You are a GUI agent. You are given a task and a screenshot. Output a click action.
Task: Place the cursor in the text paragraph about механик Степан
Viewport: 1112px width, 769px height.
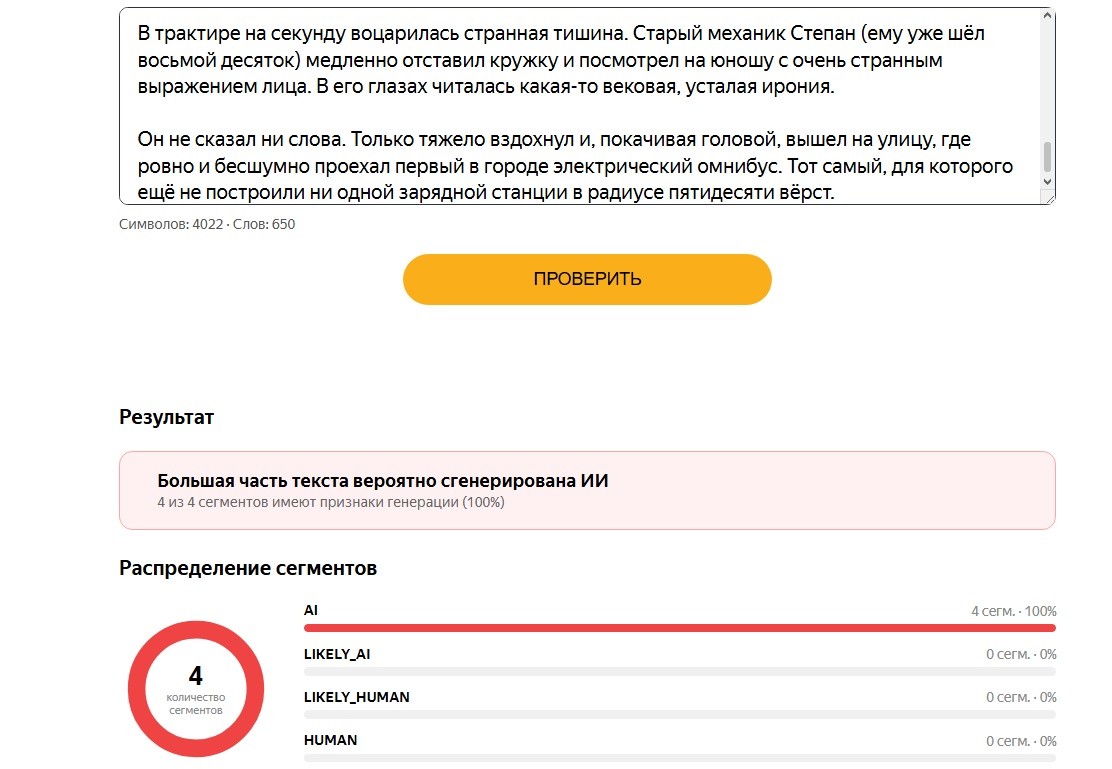click(x=560, y=60)
